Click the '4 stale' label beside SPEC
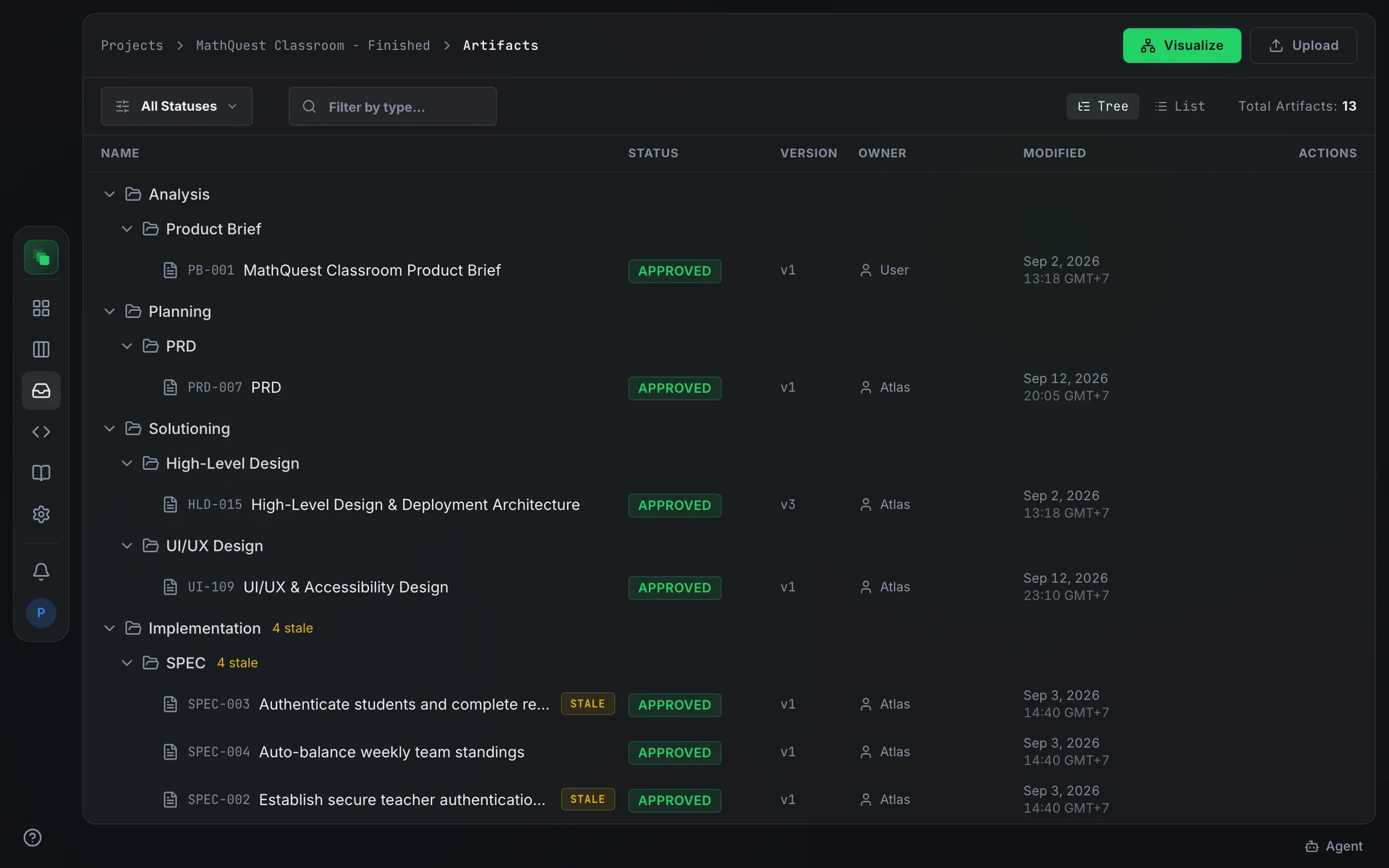1389x868 pixels. coord(237,663)
